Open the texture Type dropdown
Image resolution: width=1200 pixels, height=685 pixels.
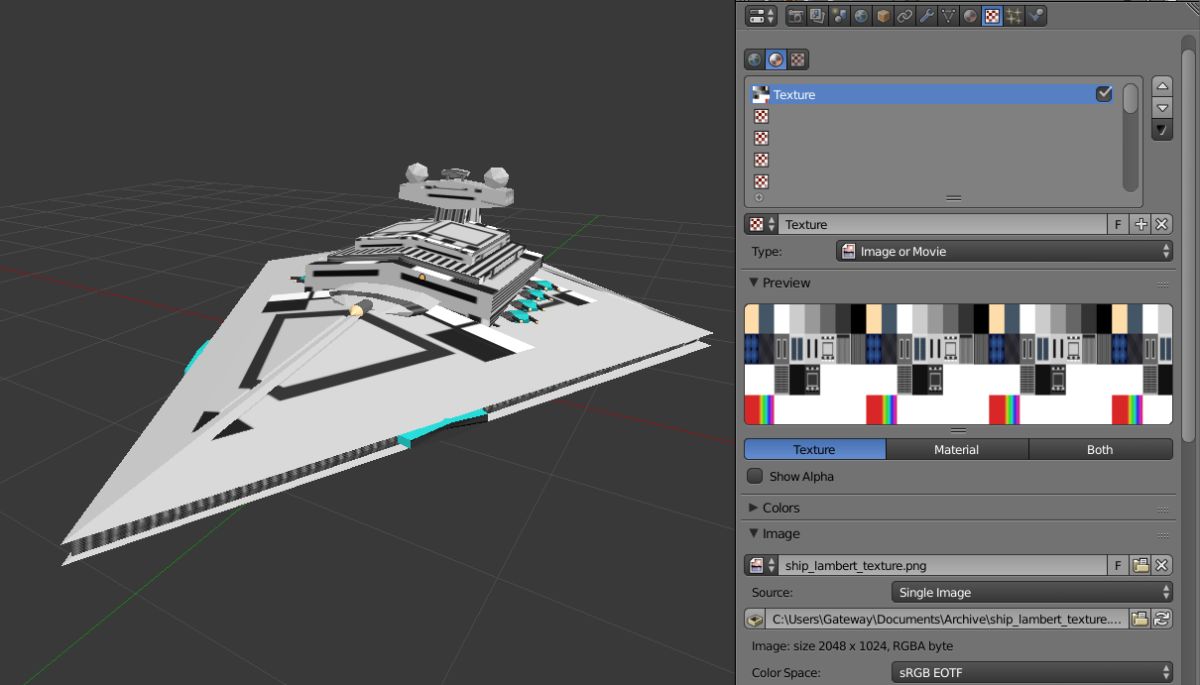point(1005,252)
